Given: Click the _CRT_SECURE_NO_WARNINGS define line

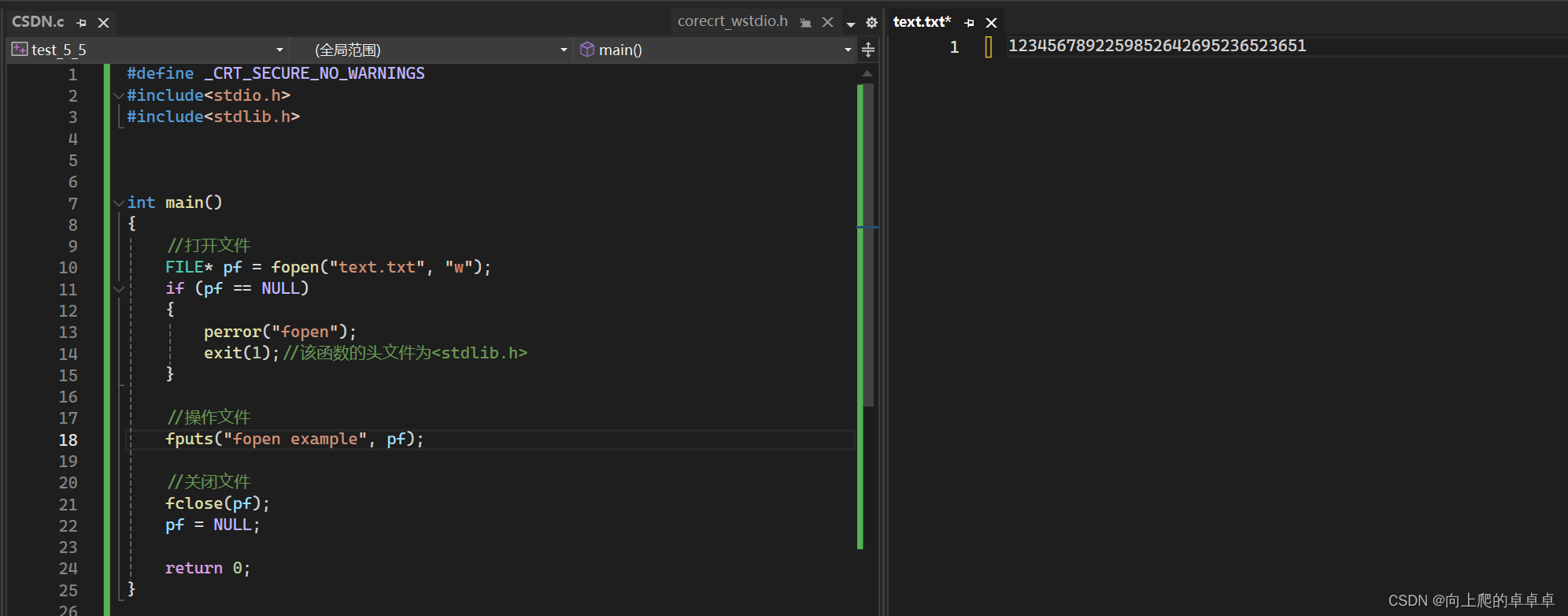Looking at the screenshot, I should (276, 73).
